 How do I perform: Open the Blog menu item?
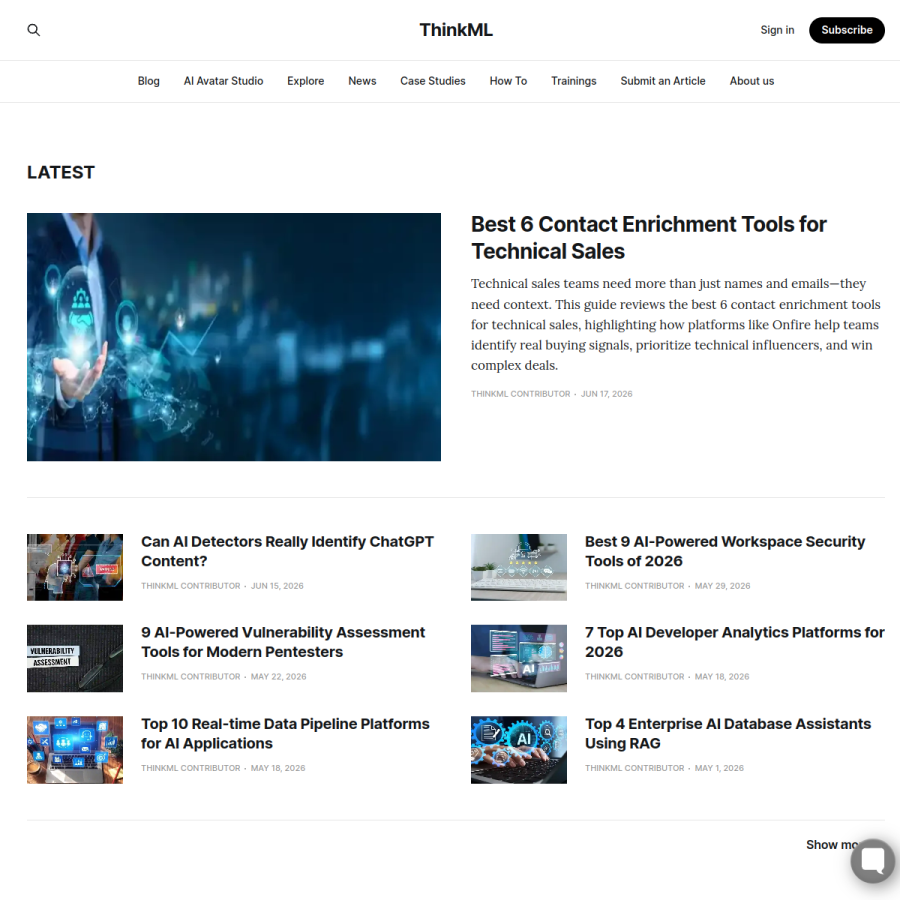tap(149, 81)
